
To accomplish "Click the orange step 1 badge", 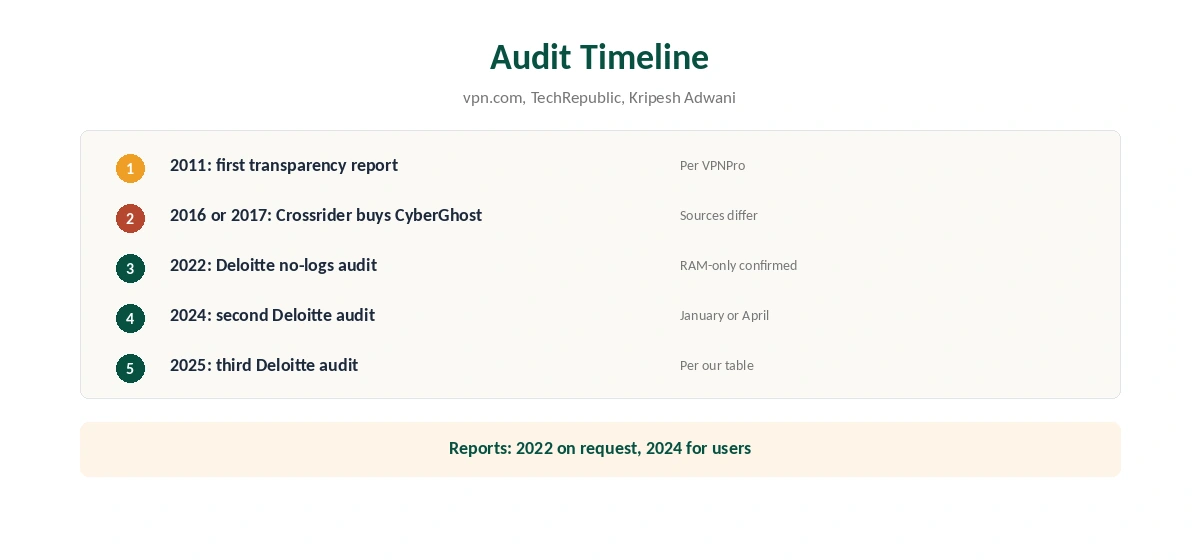I will pyautogui.click(x=130, y=168).
